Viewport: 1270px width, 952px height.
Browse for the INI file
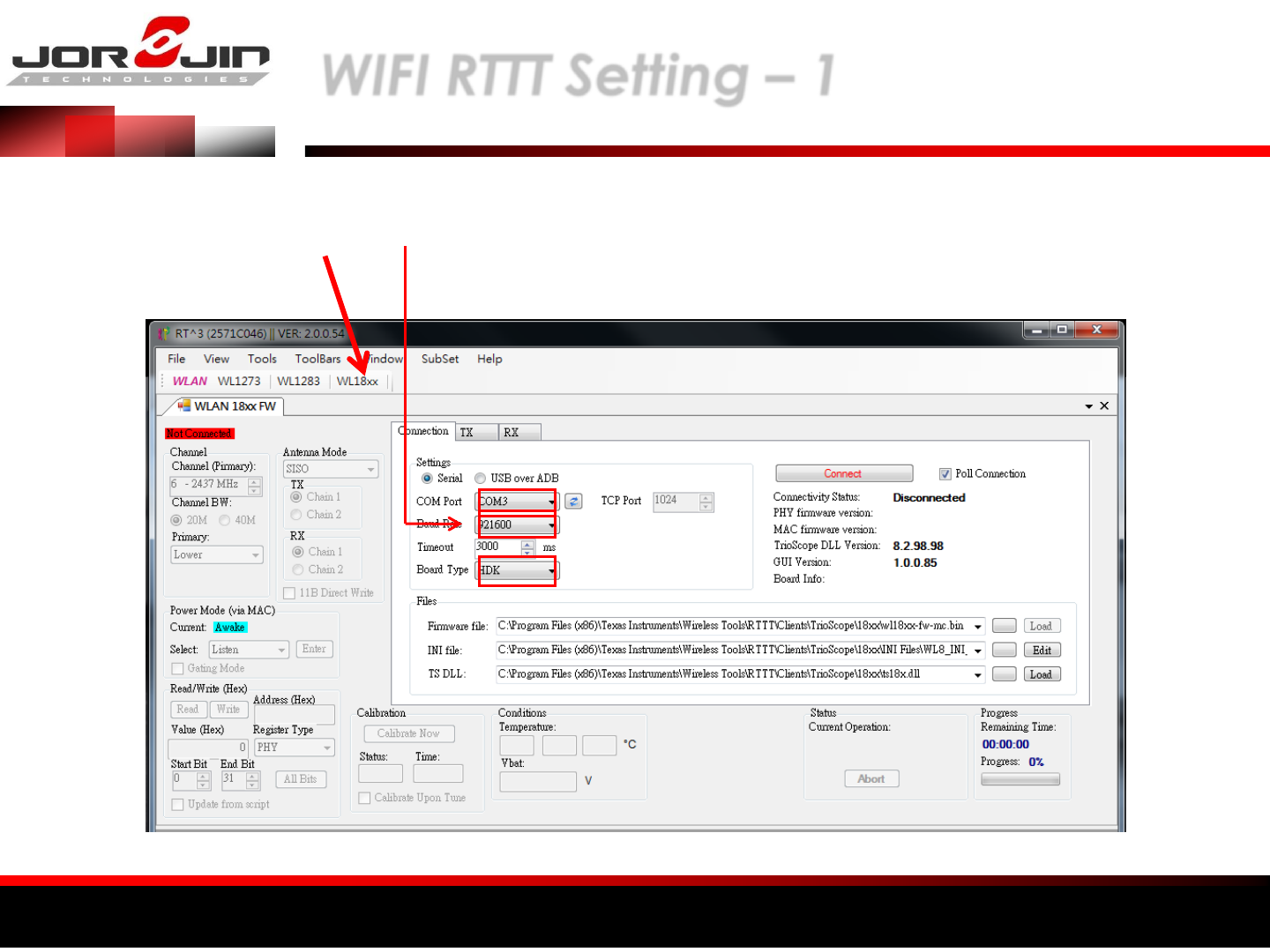[1004, 650]
